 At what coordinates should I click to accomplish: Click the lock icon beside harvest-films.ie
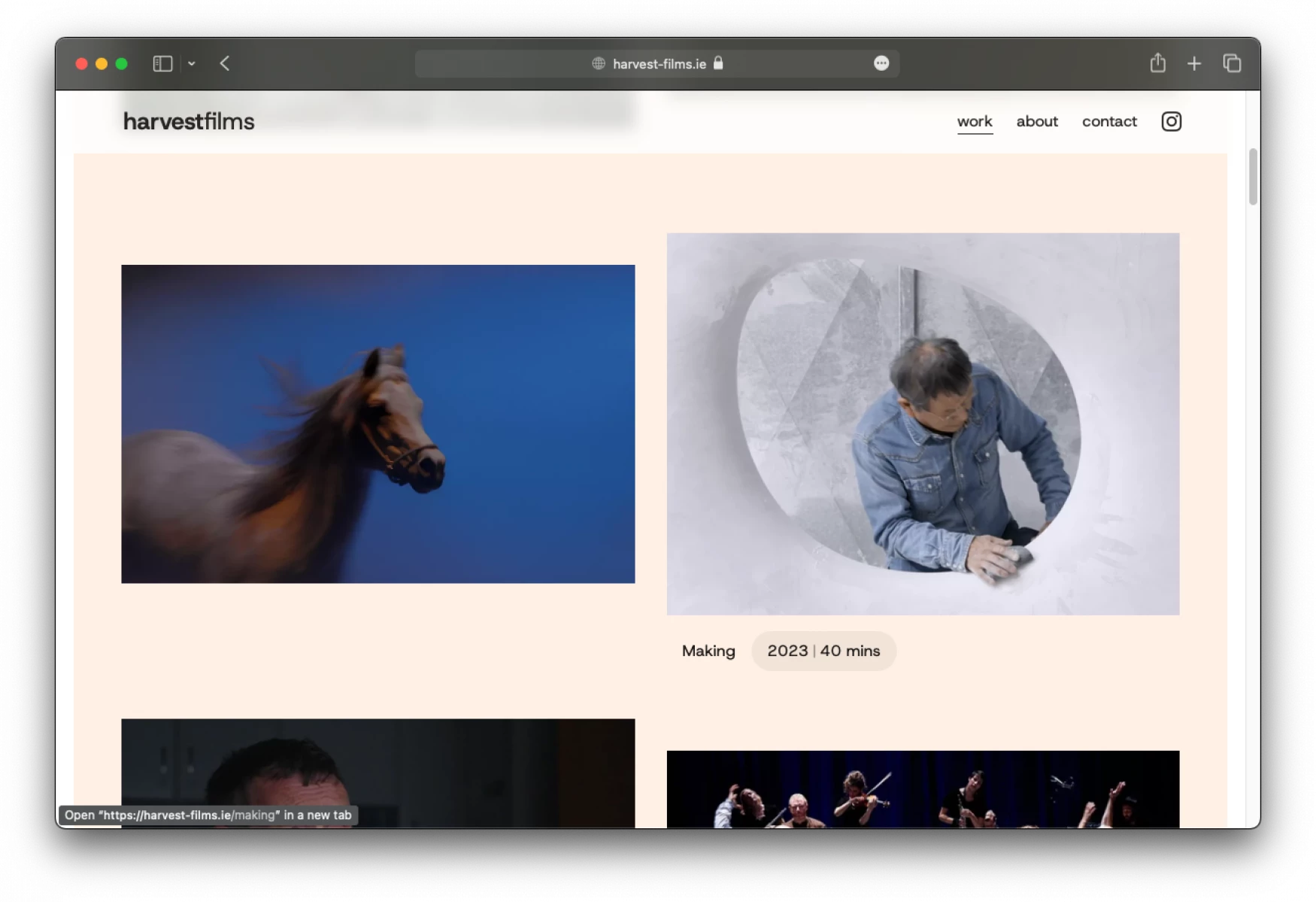tap(718, 63)
